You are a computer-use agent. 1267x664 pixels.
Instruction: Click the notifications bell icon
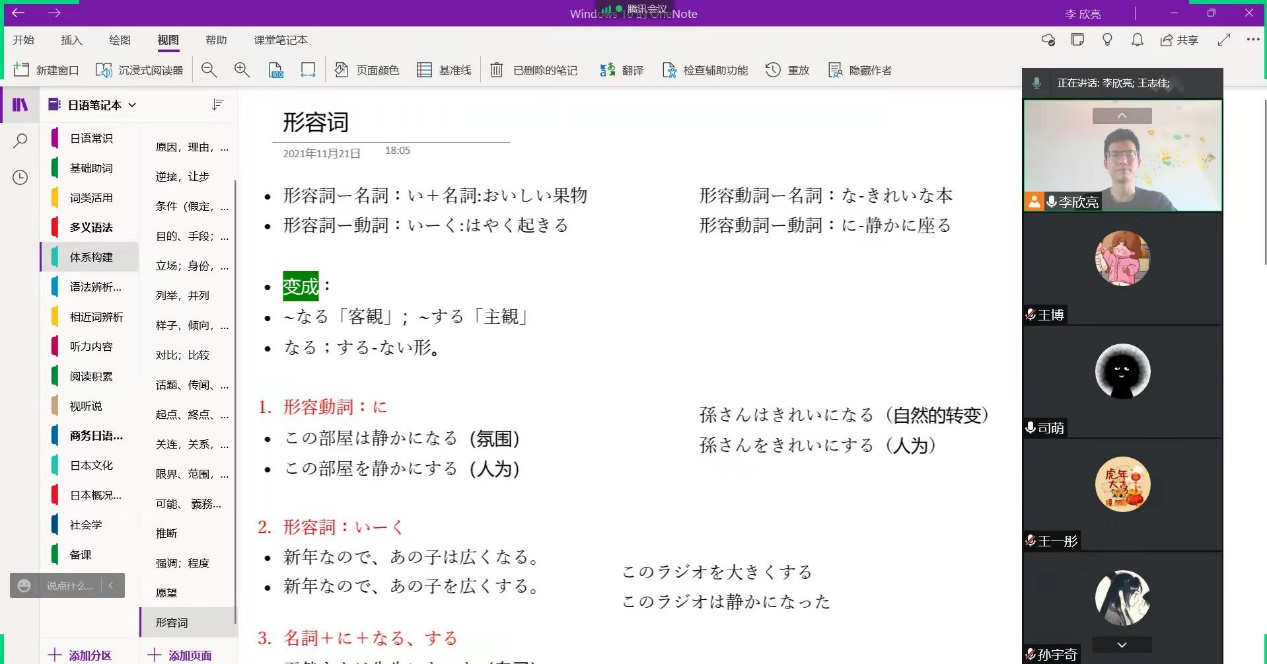click(1137, 40)
